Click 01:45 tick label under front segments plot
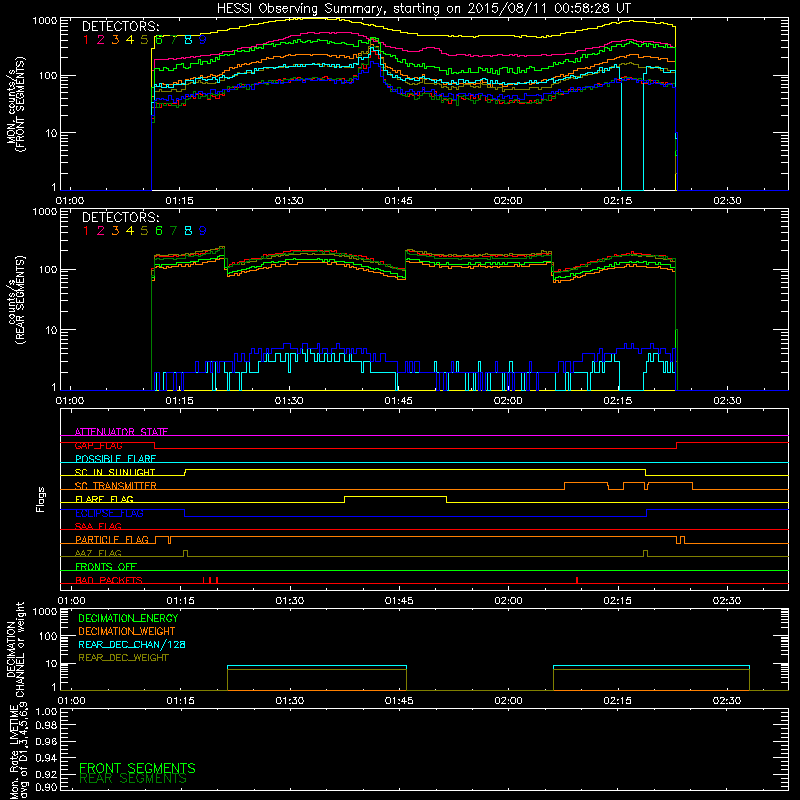 [398, 201]
